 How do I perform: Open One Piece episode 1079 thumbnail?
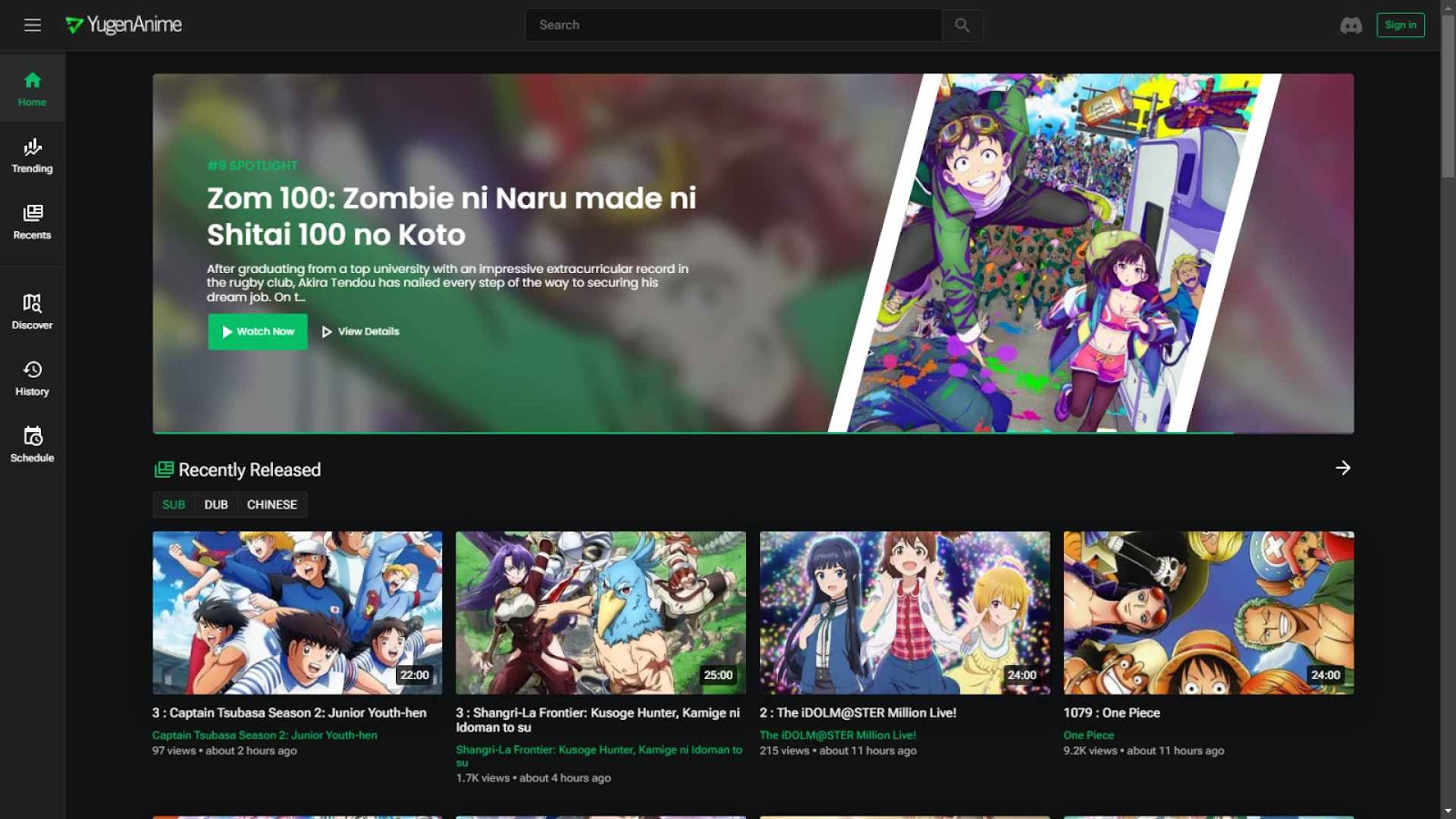point(1208,612)
